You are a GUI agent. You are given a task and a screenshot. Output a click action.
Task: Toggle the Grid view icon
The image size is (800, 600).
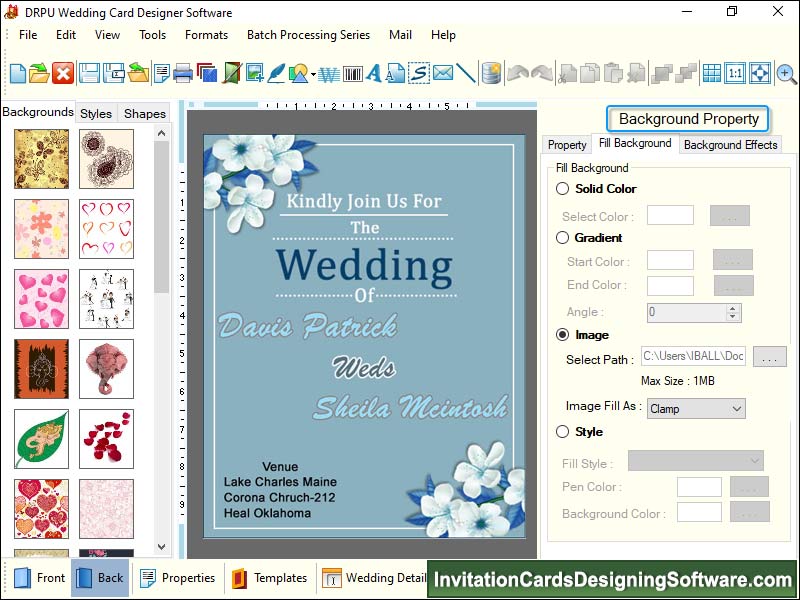(x=711, y=73)
